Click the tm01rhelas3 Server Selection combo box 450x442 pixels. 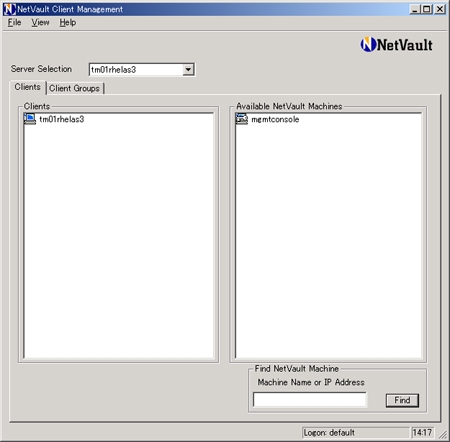142,69
